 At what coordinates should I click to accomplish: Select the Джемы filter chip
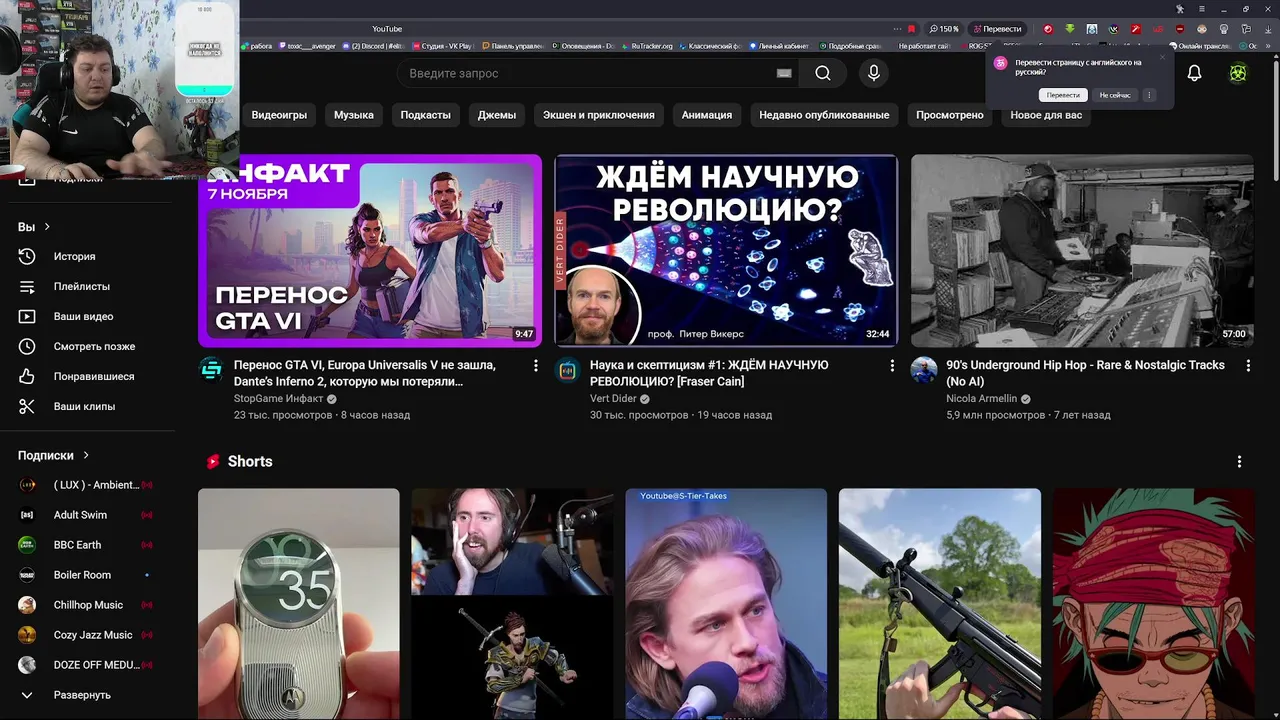coord(497,115)
